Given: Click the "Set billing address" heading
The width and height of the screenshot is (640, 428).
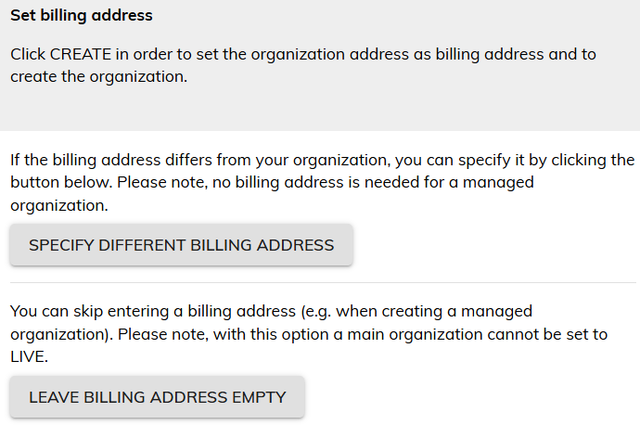Looking at the screenshot, I should click(x=81, y=16).
